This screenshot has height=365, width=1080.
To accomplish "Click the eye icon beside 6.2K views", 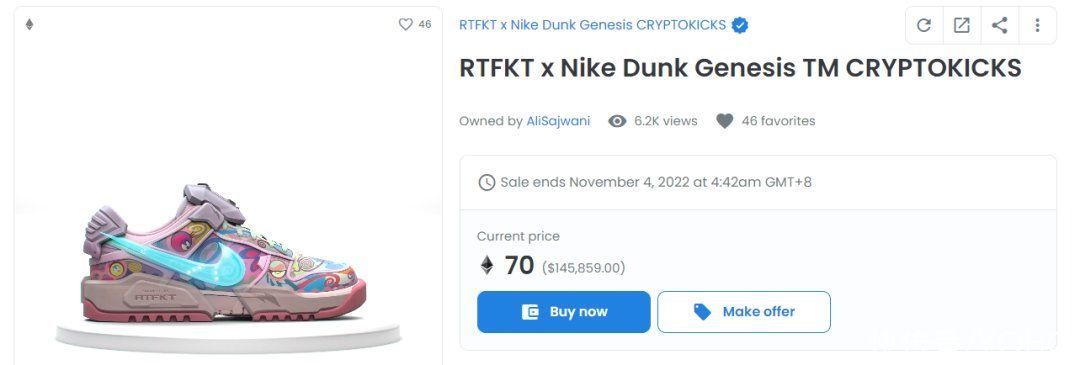I will [x=617, y=121].
